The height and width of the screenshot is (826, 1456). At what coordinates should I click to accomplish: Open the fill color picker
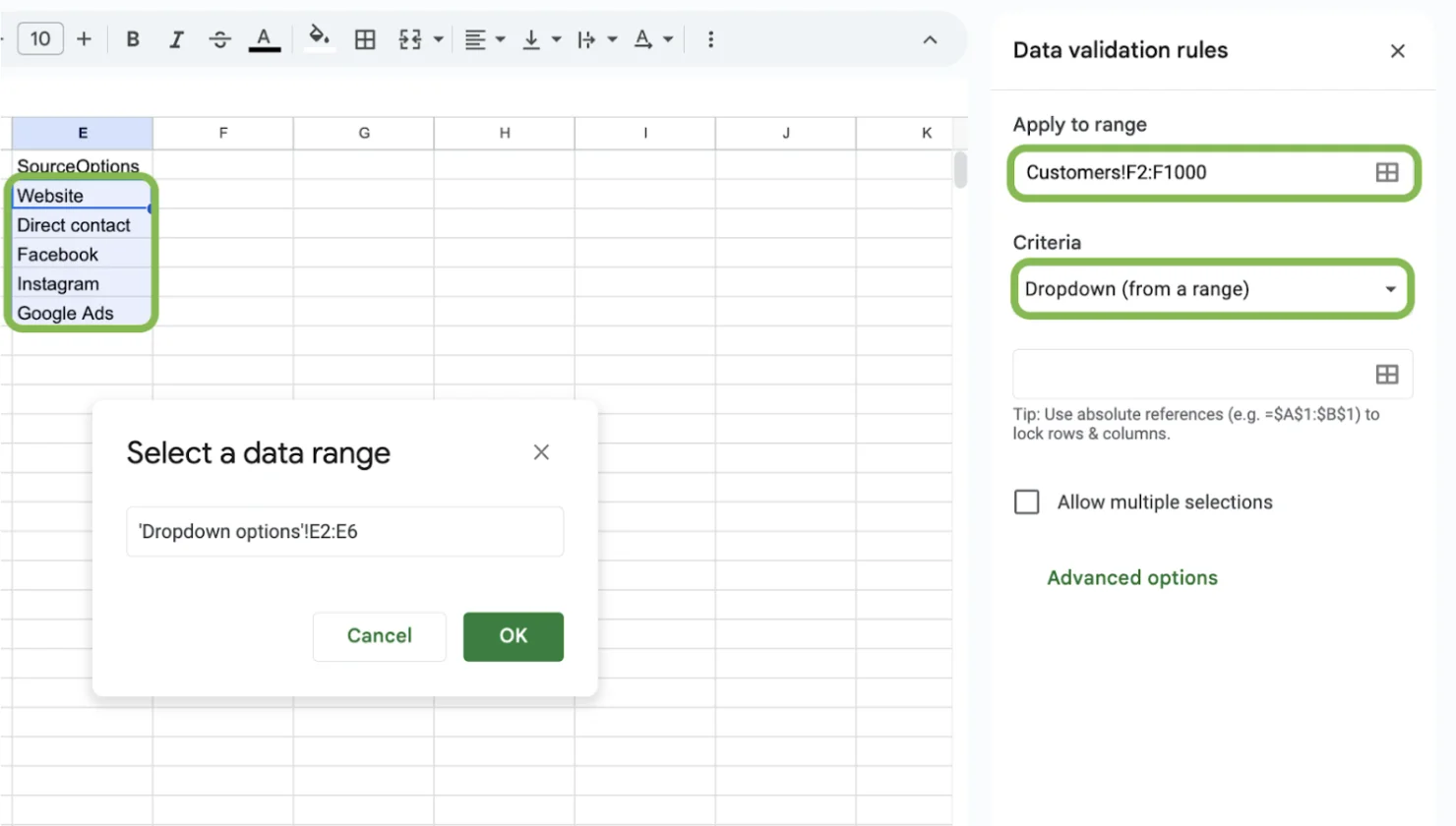(318, 38)
